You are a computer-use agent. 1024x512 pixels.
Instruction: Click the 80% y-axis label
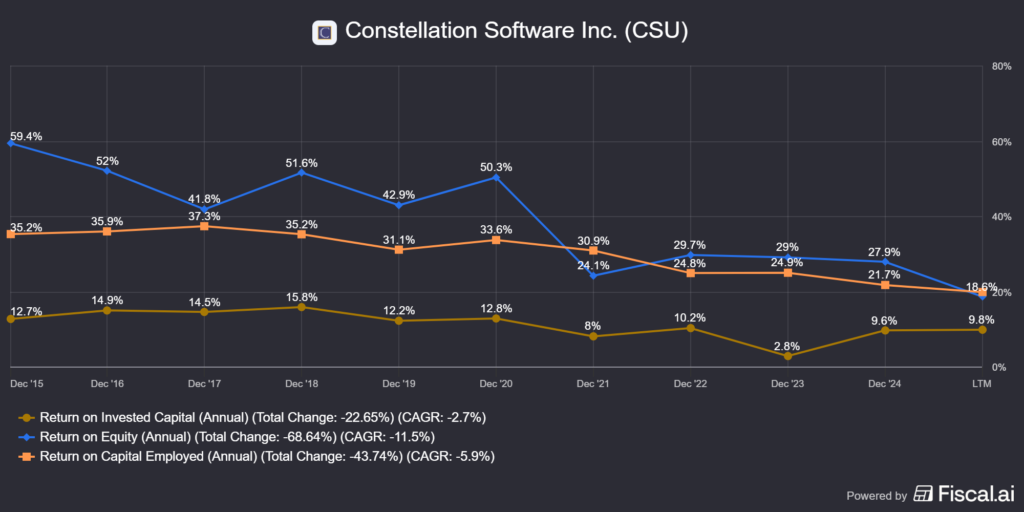click(999, 66)
